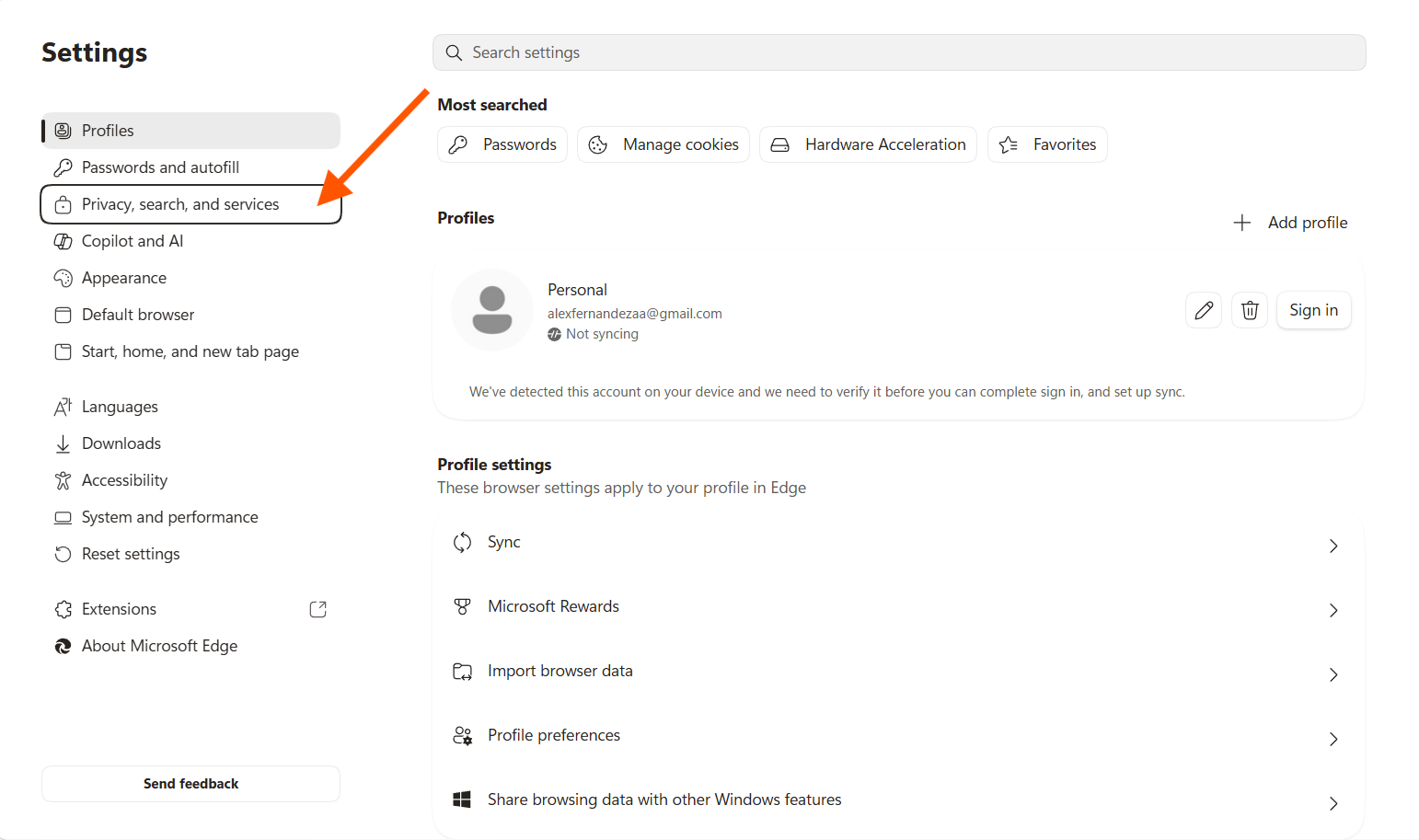The width and height of the screenshot is (1419, 840).
Task: Go to Accessibility settings
Action: coord(190,480)
